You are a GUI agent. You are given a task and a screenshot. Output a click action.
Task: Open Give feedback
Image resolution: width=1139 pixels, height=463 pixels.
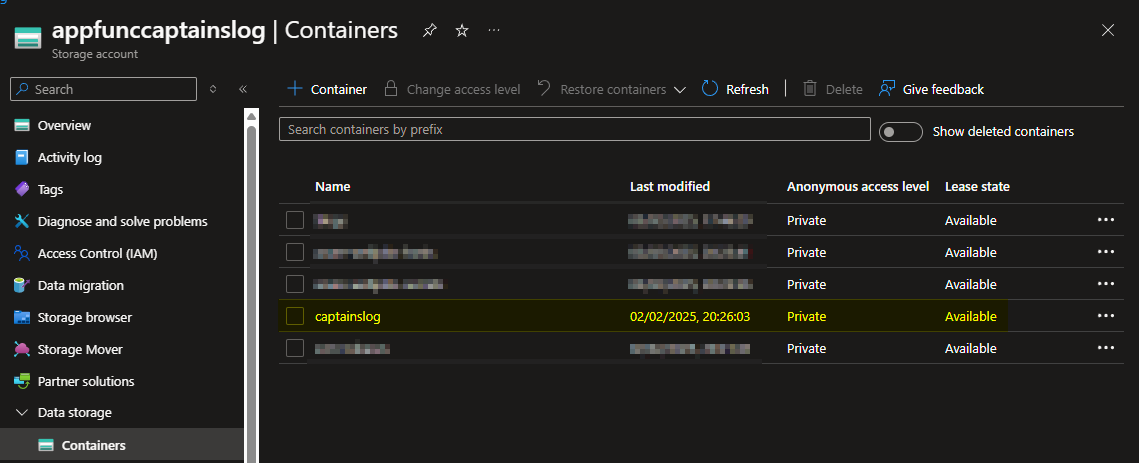pos(931,89)
